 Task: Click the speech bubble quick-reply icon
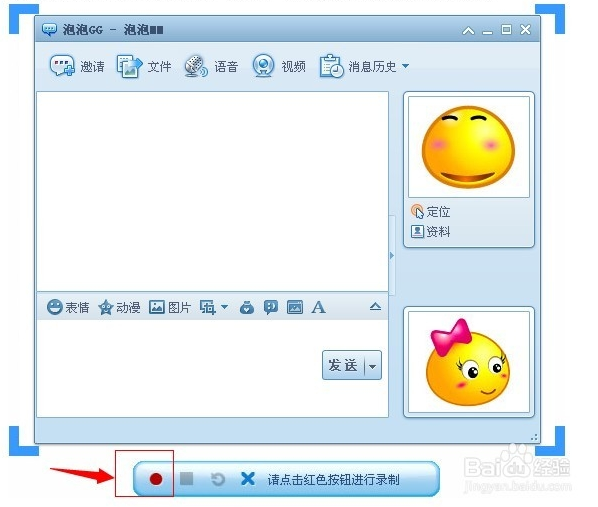click(271, 307)
